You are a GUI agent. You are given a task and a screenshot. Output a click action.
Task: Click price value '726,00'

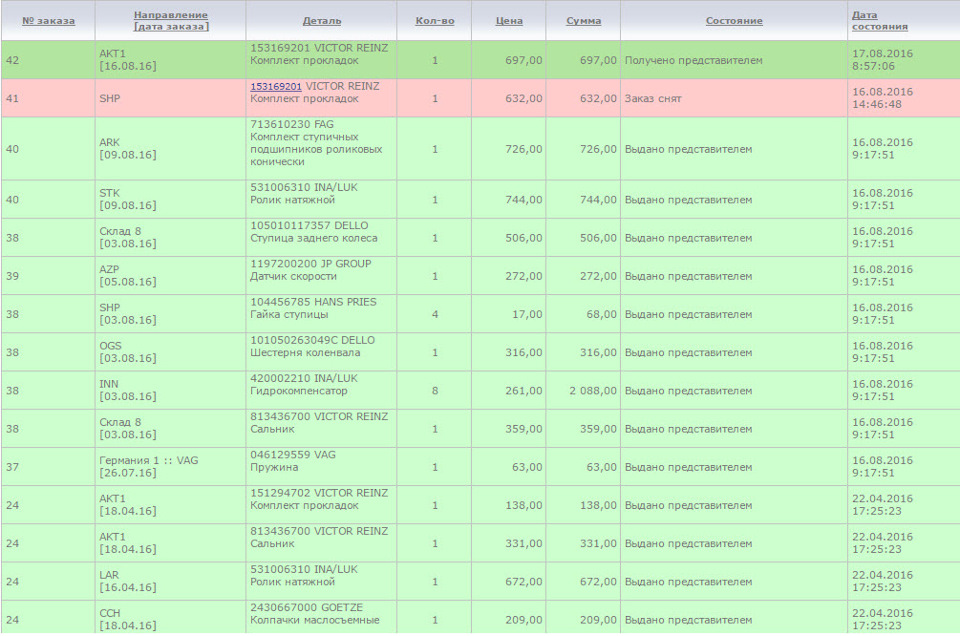(x=523, y=149)
